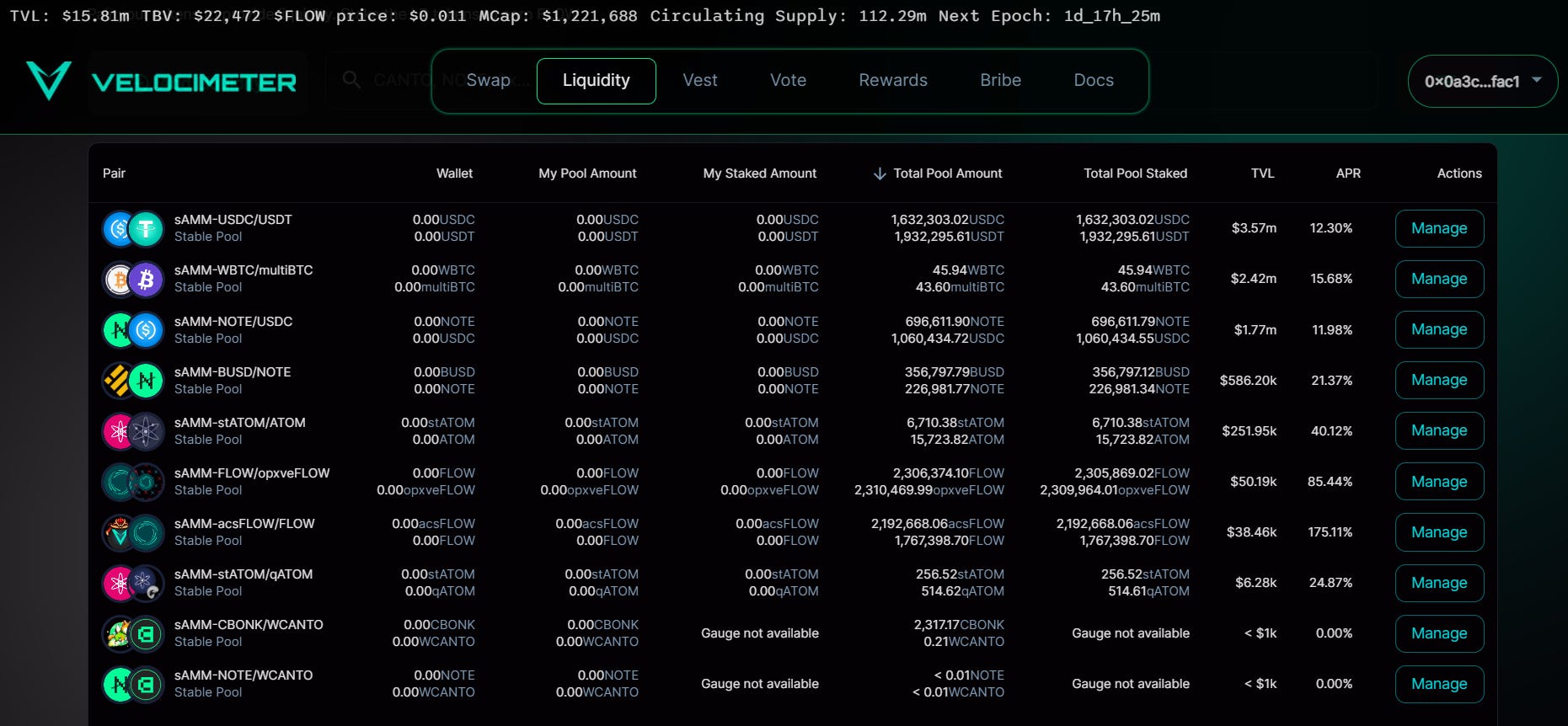This screenshot has height=726, width=1568.
Task: Click the WBTC/multiBTC pair token icons
Action: click(x=133, y=279)
